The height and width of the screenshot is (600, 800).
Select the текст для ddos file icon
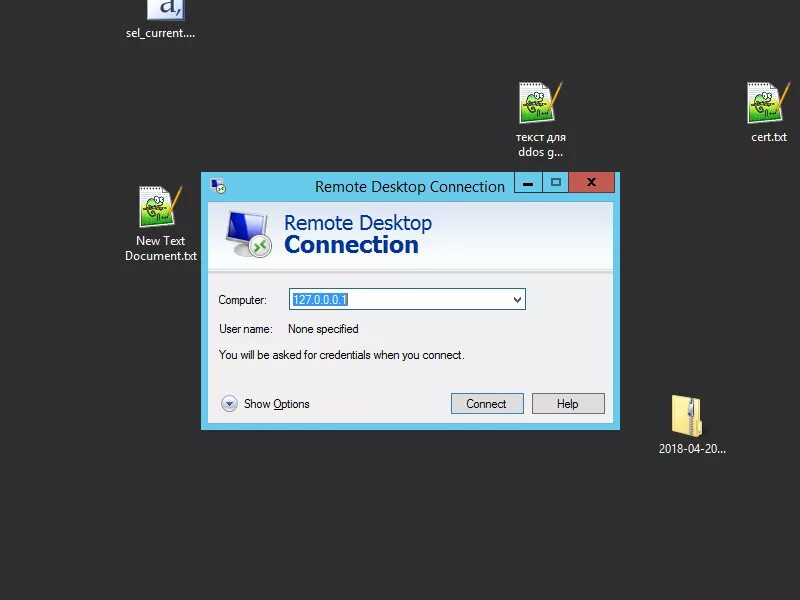(x=540, y=103)
